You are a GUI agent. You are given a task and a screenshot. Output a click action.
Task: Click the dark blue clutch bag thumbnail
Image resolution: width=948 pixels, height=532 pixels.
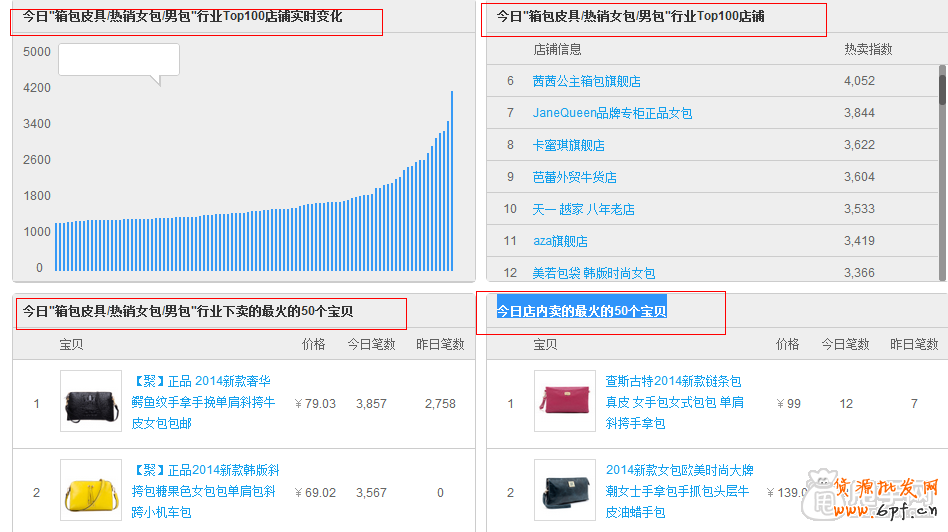565,490
